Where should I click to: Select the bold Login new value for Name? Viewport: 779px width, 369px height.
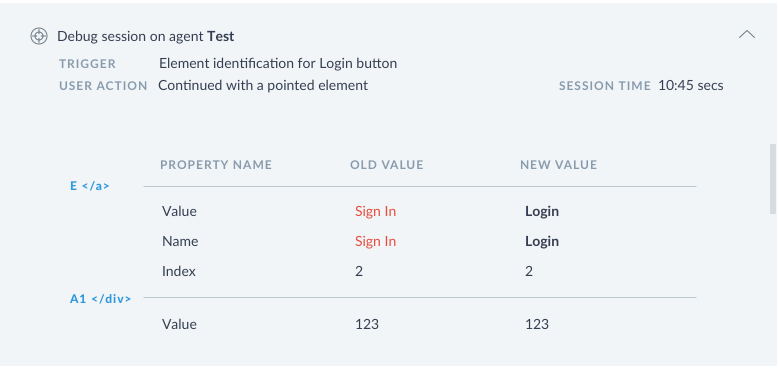(542, 241)
